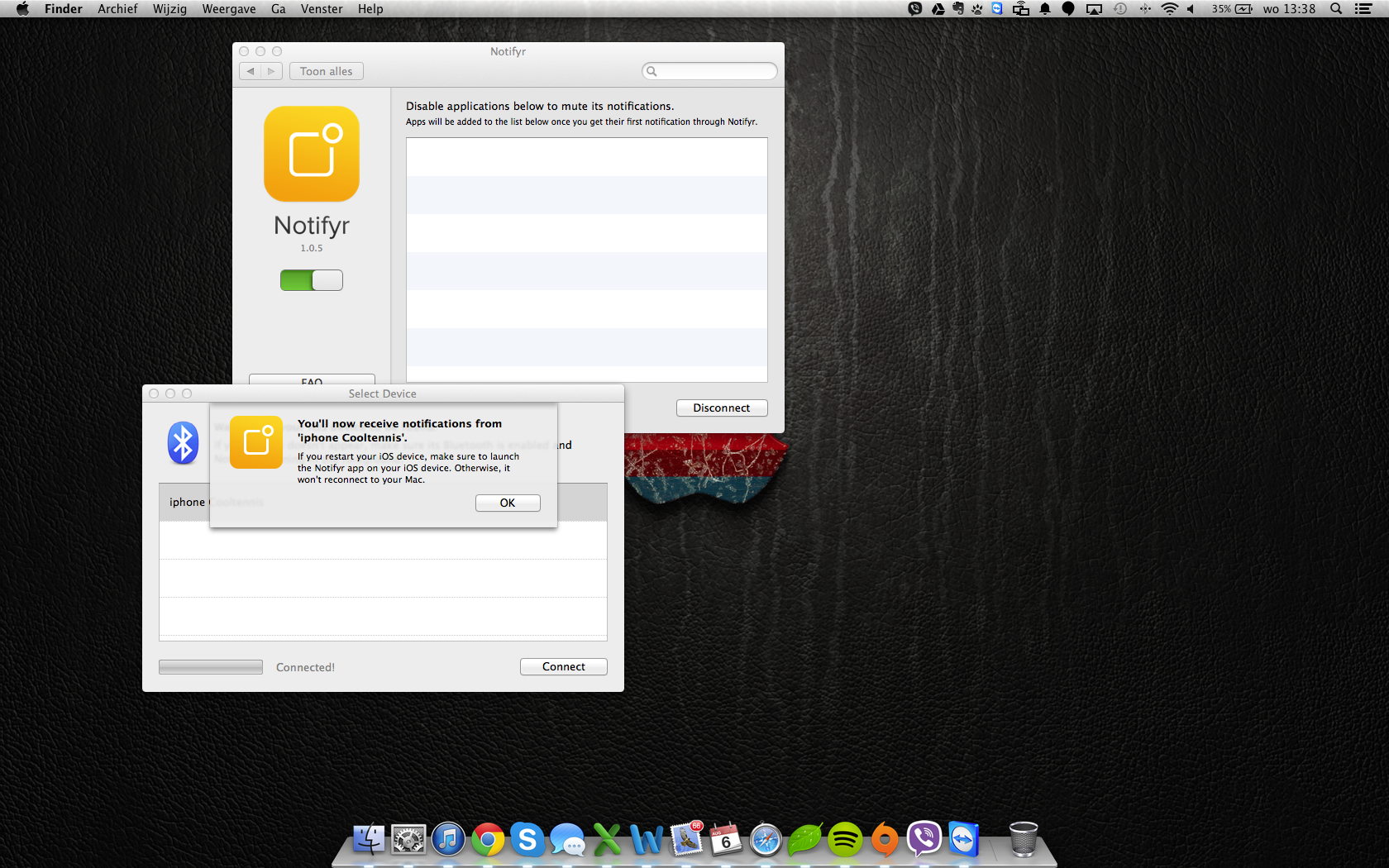The image size is (1389, 868).
Task: Click the Notifyr icon in the alert dialog
Action: click(x=256, y=442)
